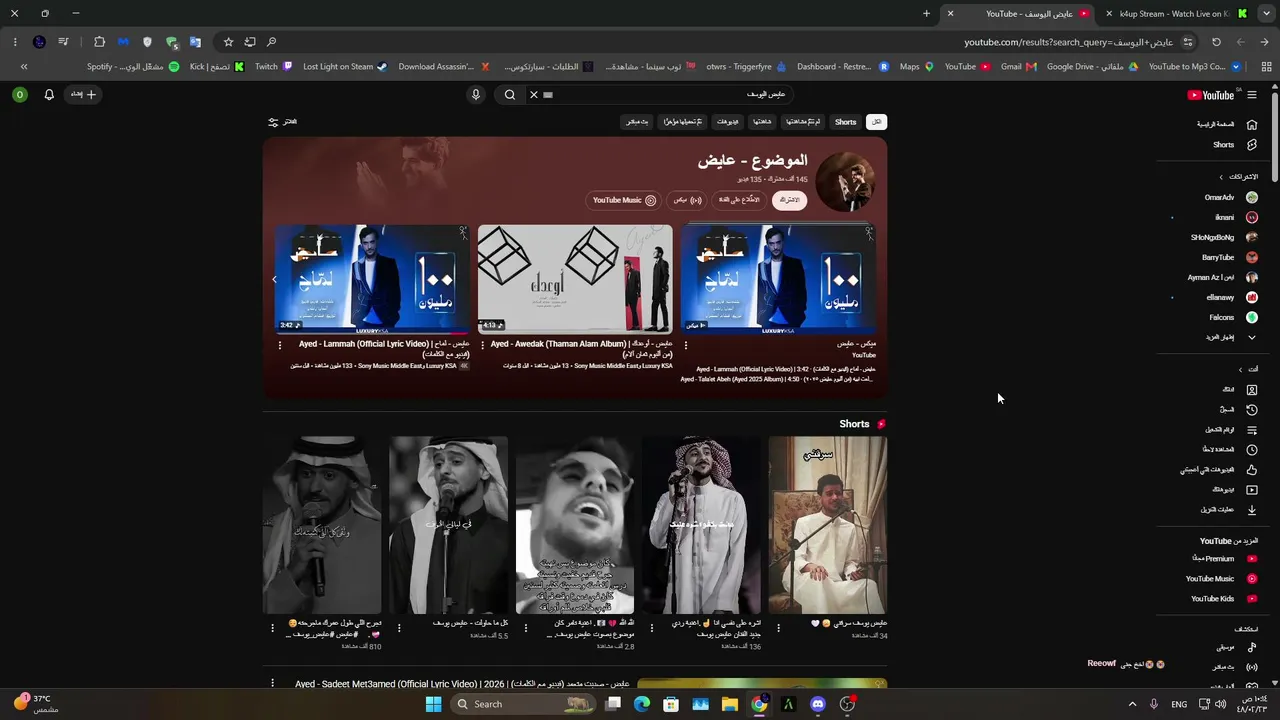Expand the You section header arrow
Screen dimensions: 1280x720
1240,369
